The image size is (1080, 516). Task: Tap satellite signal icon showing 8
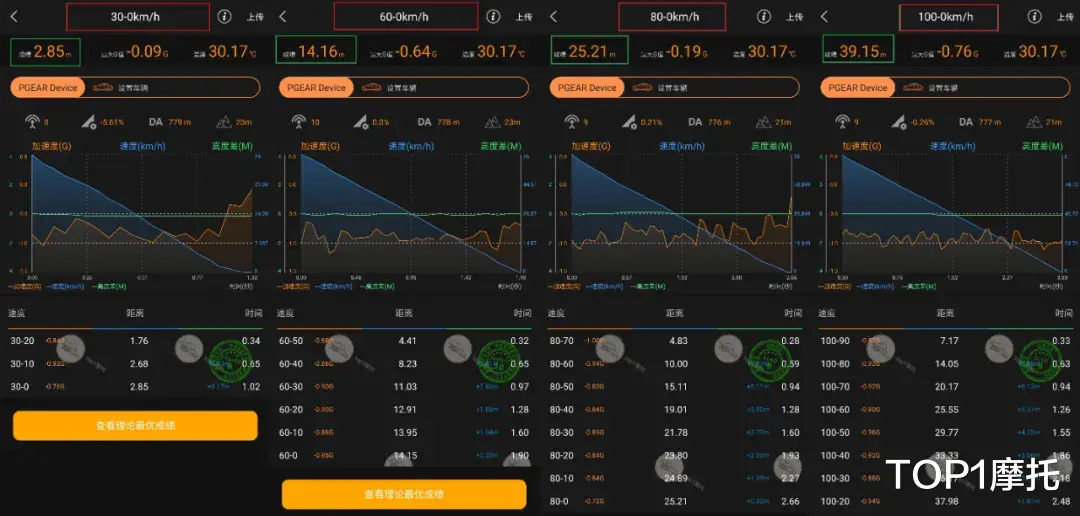pos(31,122)
